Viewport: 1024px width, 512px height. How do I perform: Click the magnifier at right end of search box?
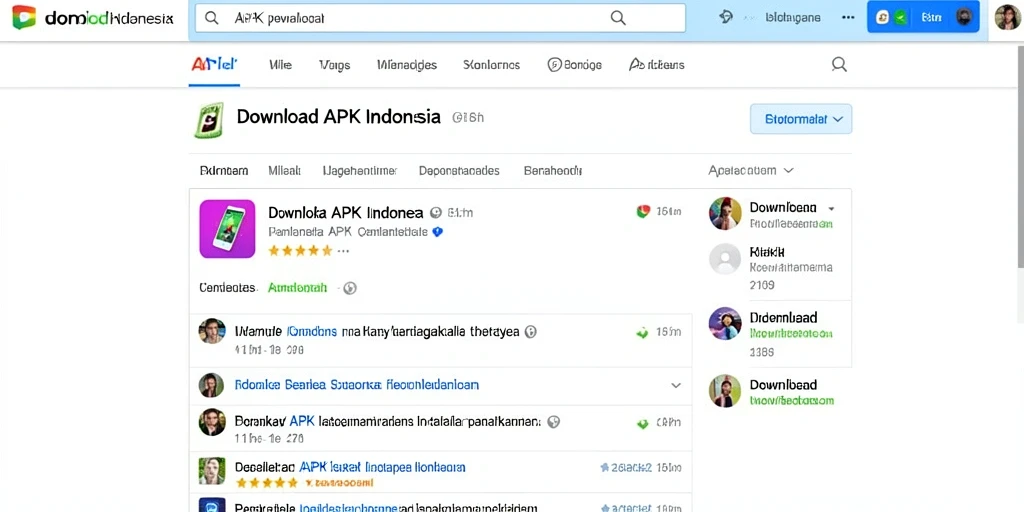click(618, 18)
